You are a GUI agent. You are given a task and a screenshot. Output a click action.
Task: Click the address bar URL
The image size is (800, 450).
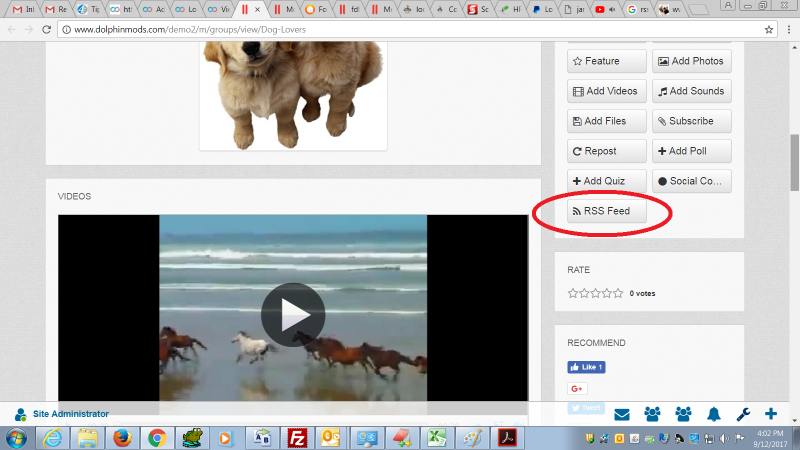190,30
